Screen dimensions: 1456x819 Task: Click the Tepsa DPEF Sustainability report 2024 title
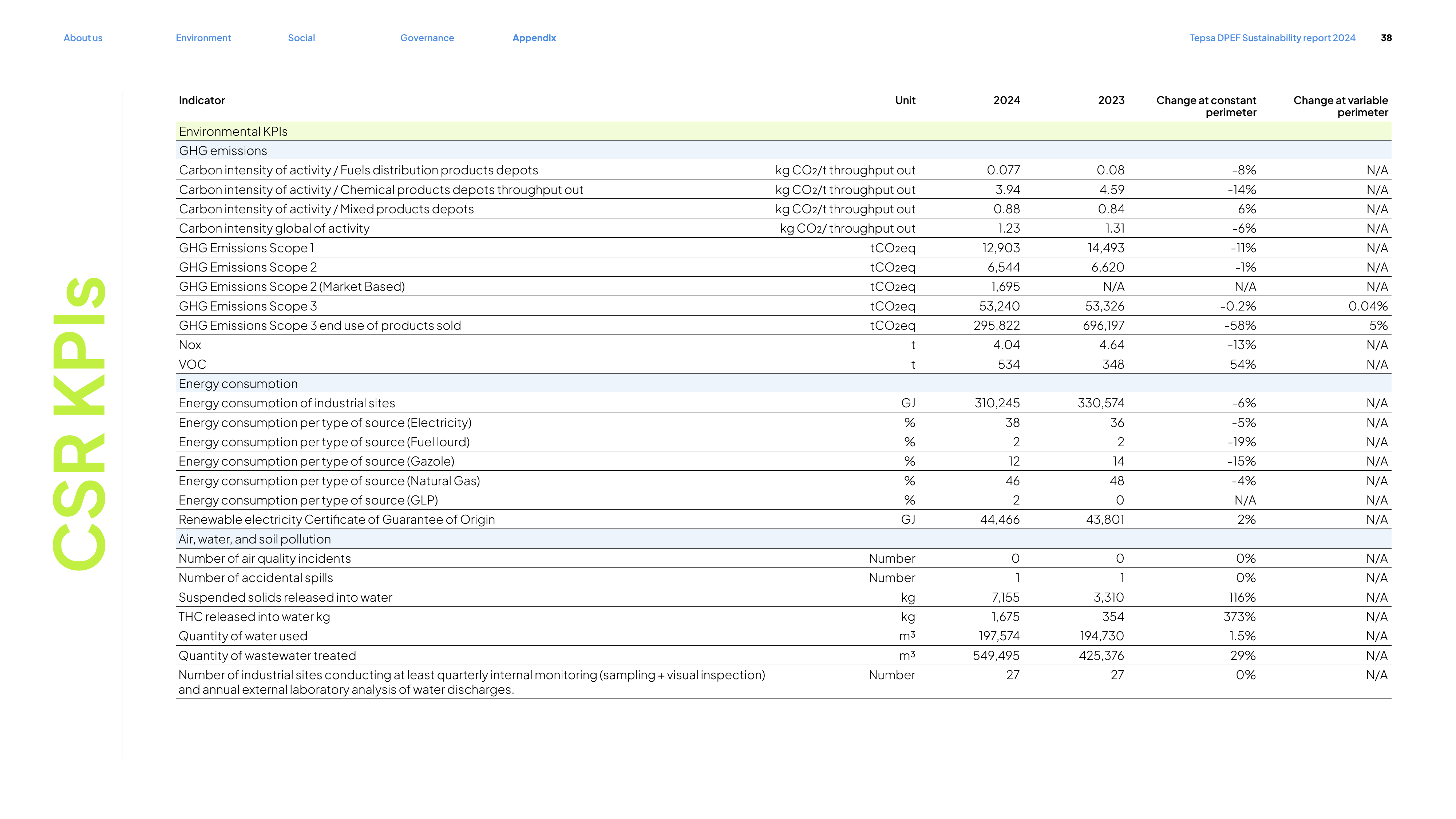[x=1272, y=38]
